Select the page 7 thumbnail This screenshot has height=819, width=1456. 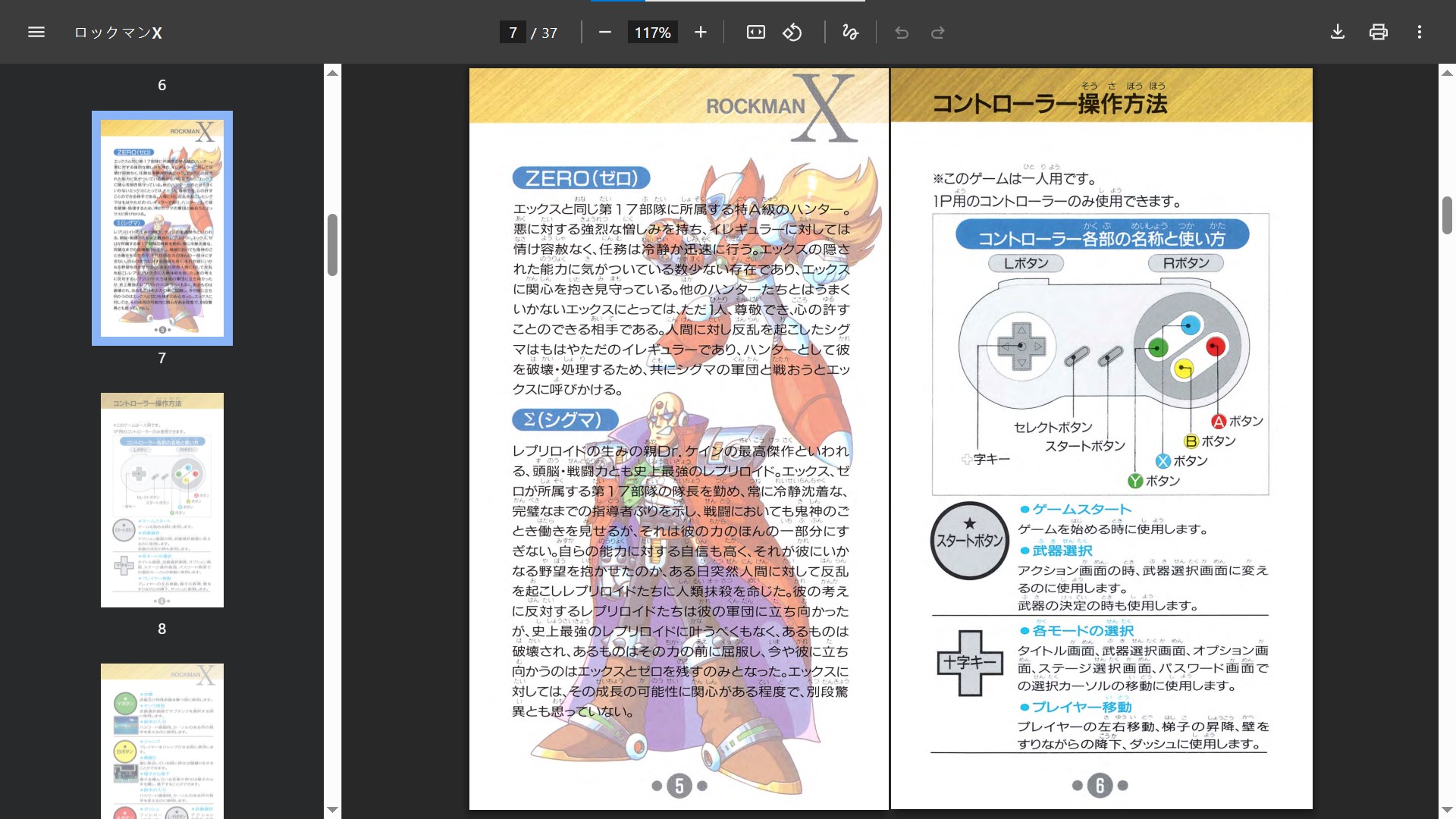[162, 228]
